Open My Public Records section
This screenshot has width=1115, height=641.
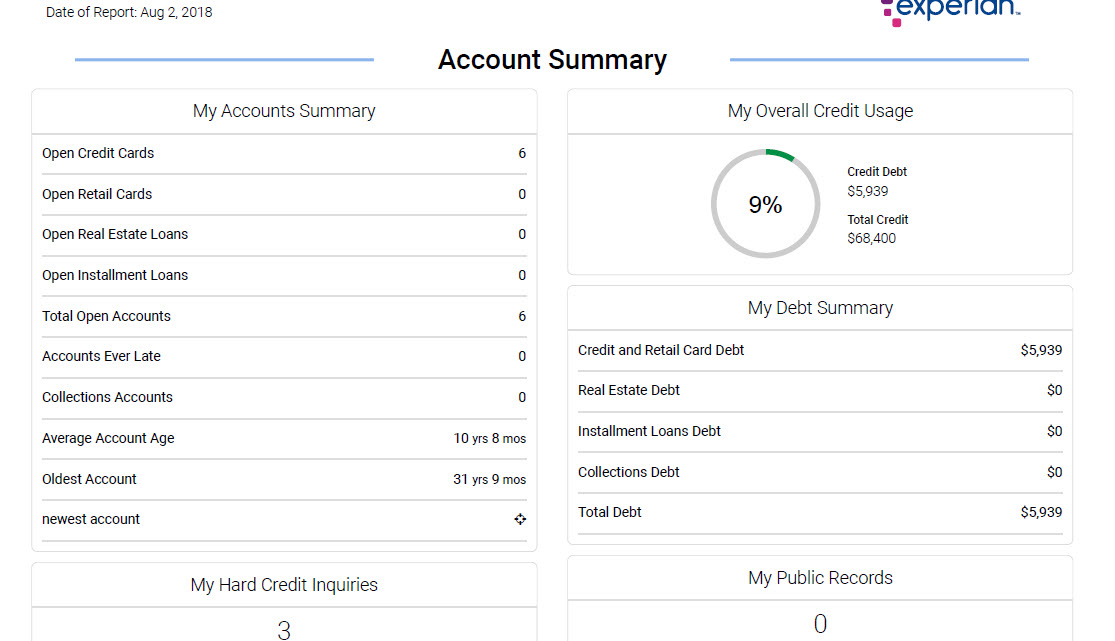(x=820, y=577)
